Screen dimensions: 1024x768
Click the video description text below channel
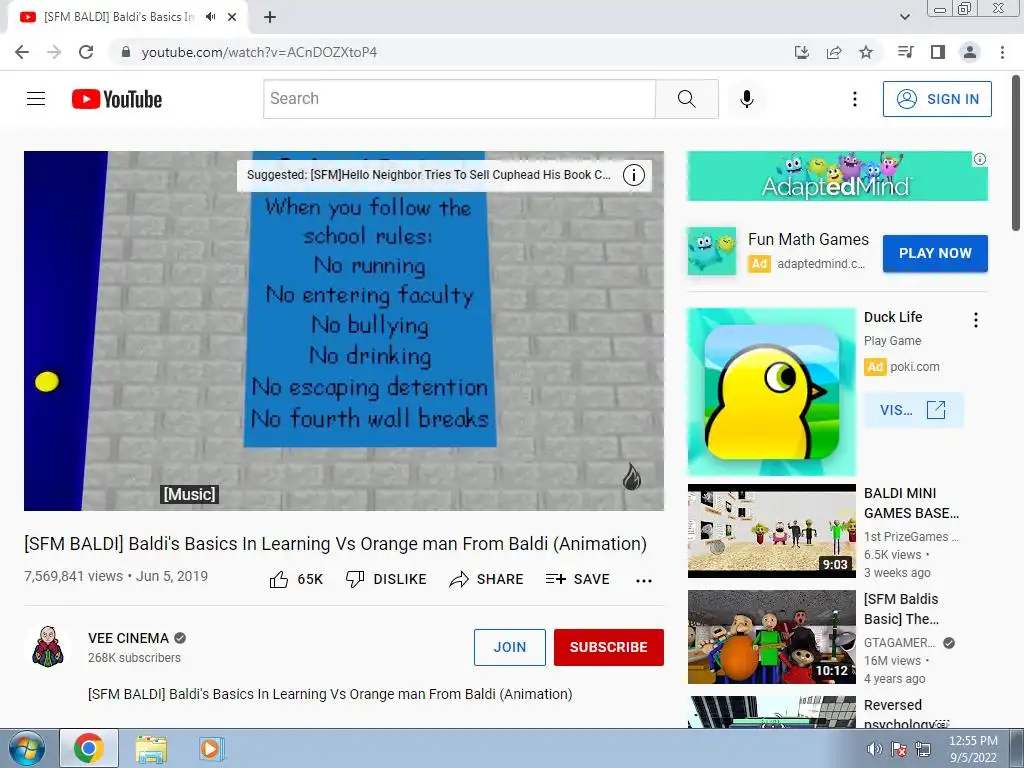(x=330, y=694)
